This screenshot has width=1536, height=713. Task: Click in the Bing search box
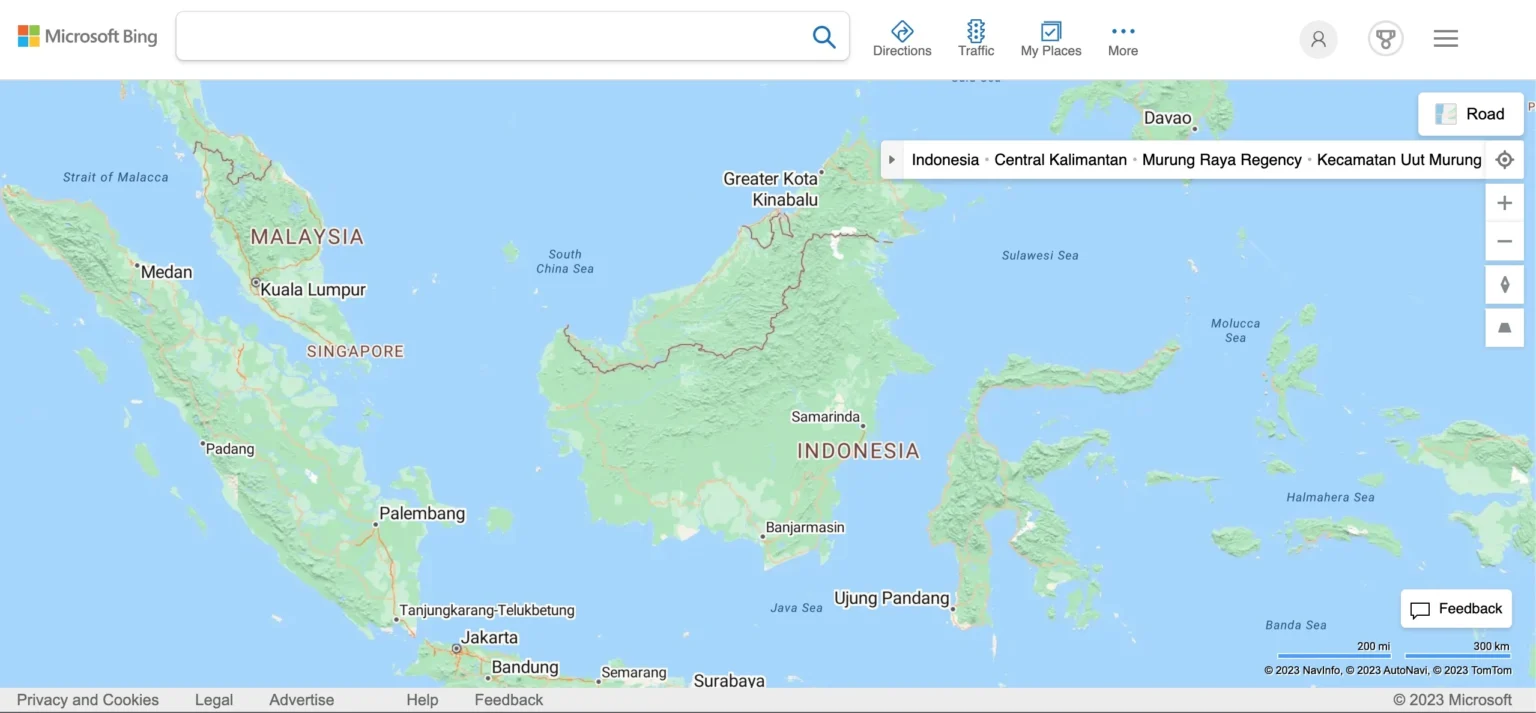point(490,37)
